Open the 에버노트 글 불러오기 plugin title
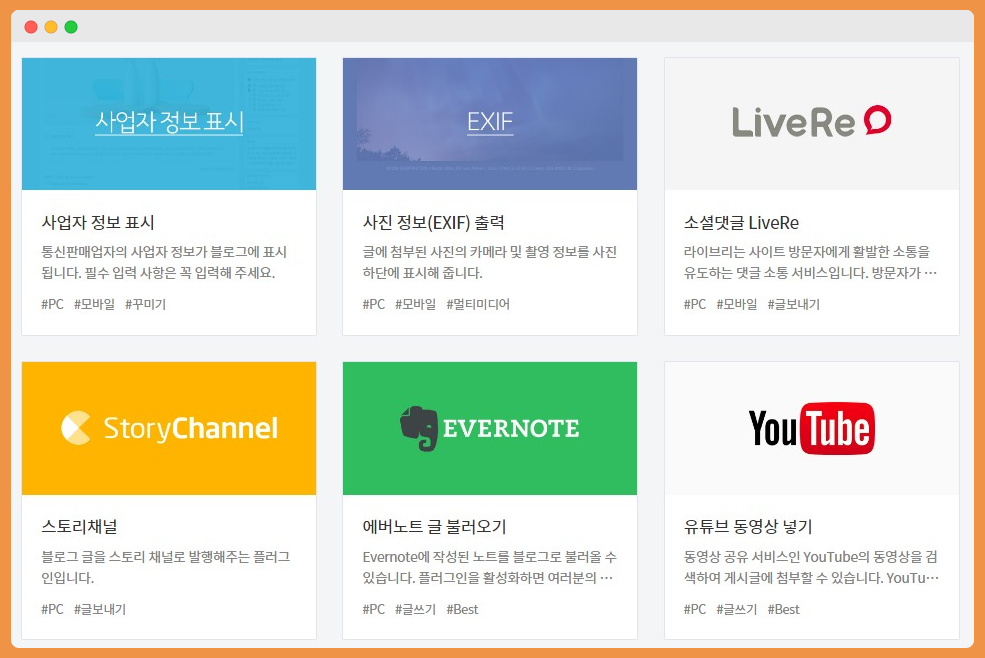Image resolution: width=985 pixels, height=658 pixels. (434, 527)
